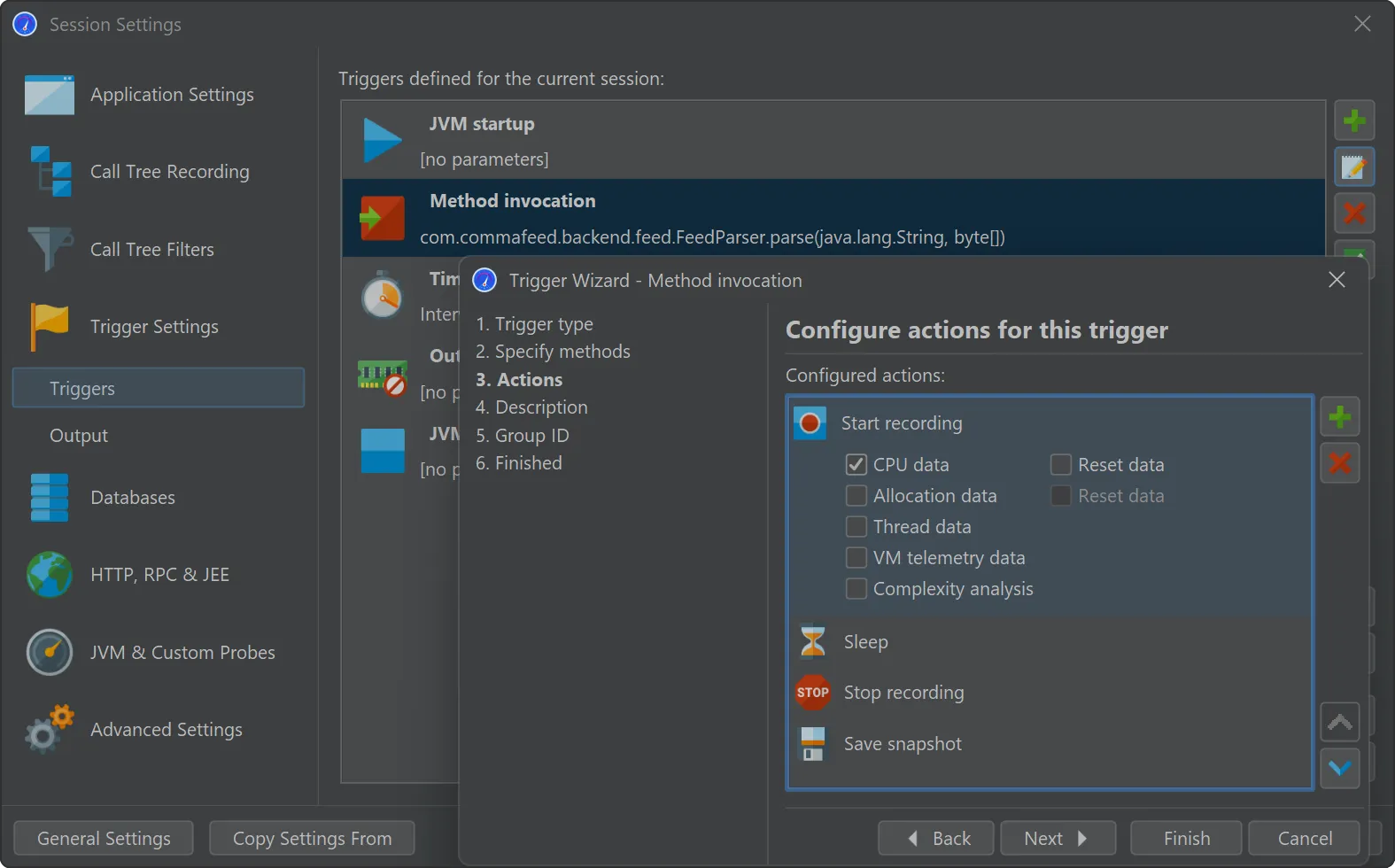Screen dimensions: 1395x868
Task: Open the Output settings subsection
Action: pos(79,436)
